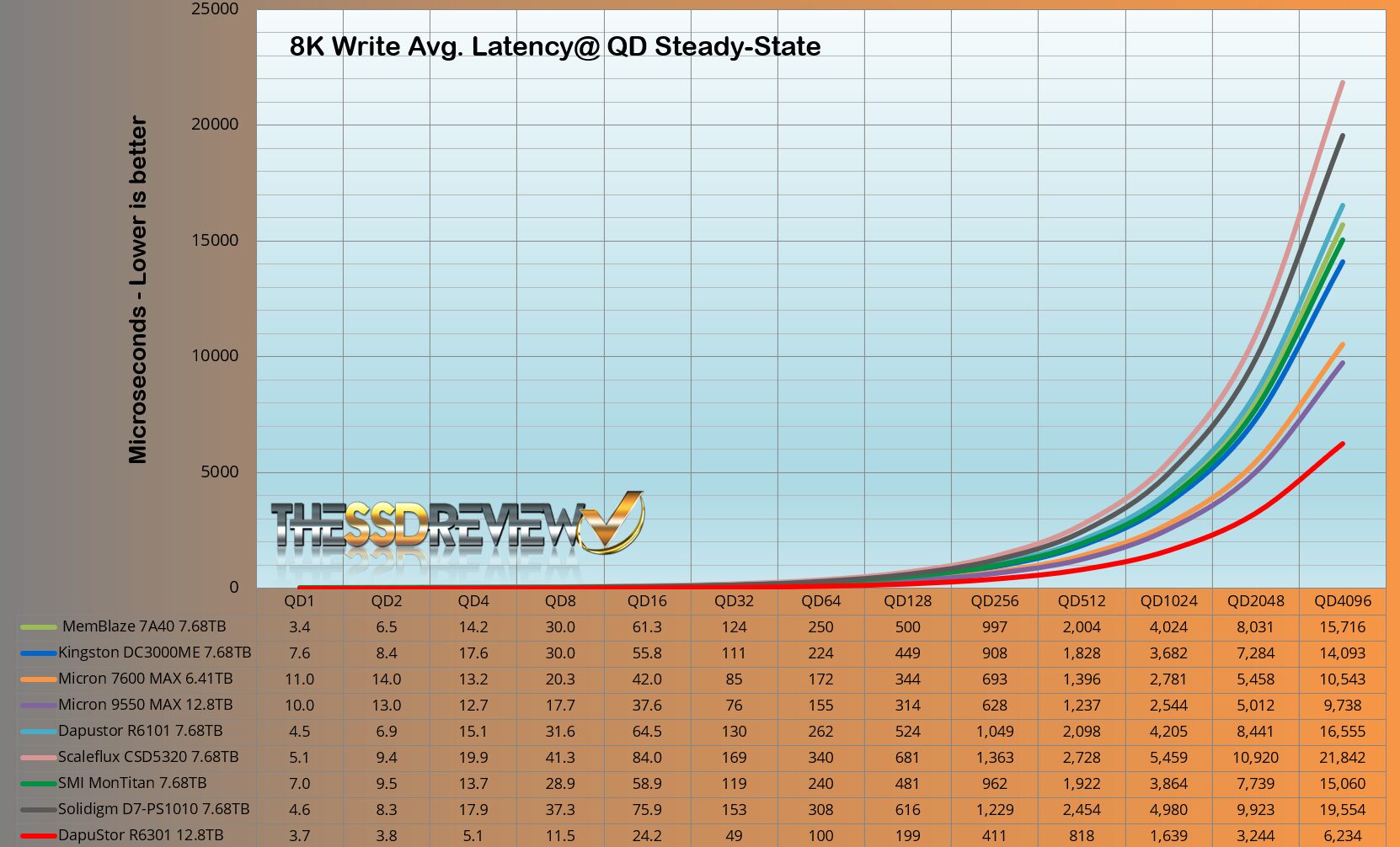Click the 21,842 value for Scaleflux
The width and height of the screenshot is (1400, 847).
tap(1342, 758)
